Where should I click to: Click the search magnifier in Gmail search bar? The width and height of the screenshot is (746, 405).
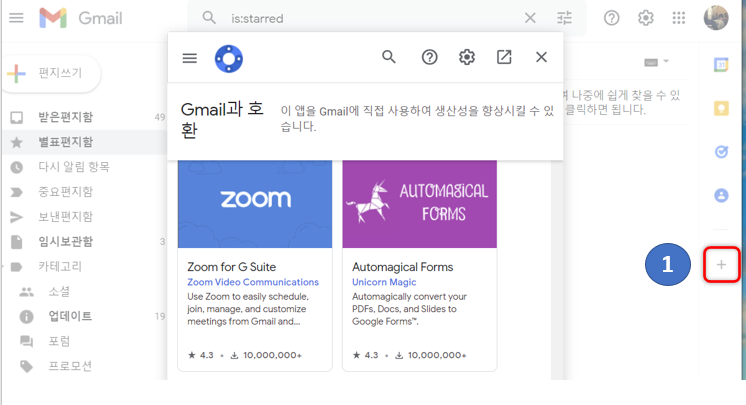click(209, 18)
